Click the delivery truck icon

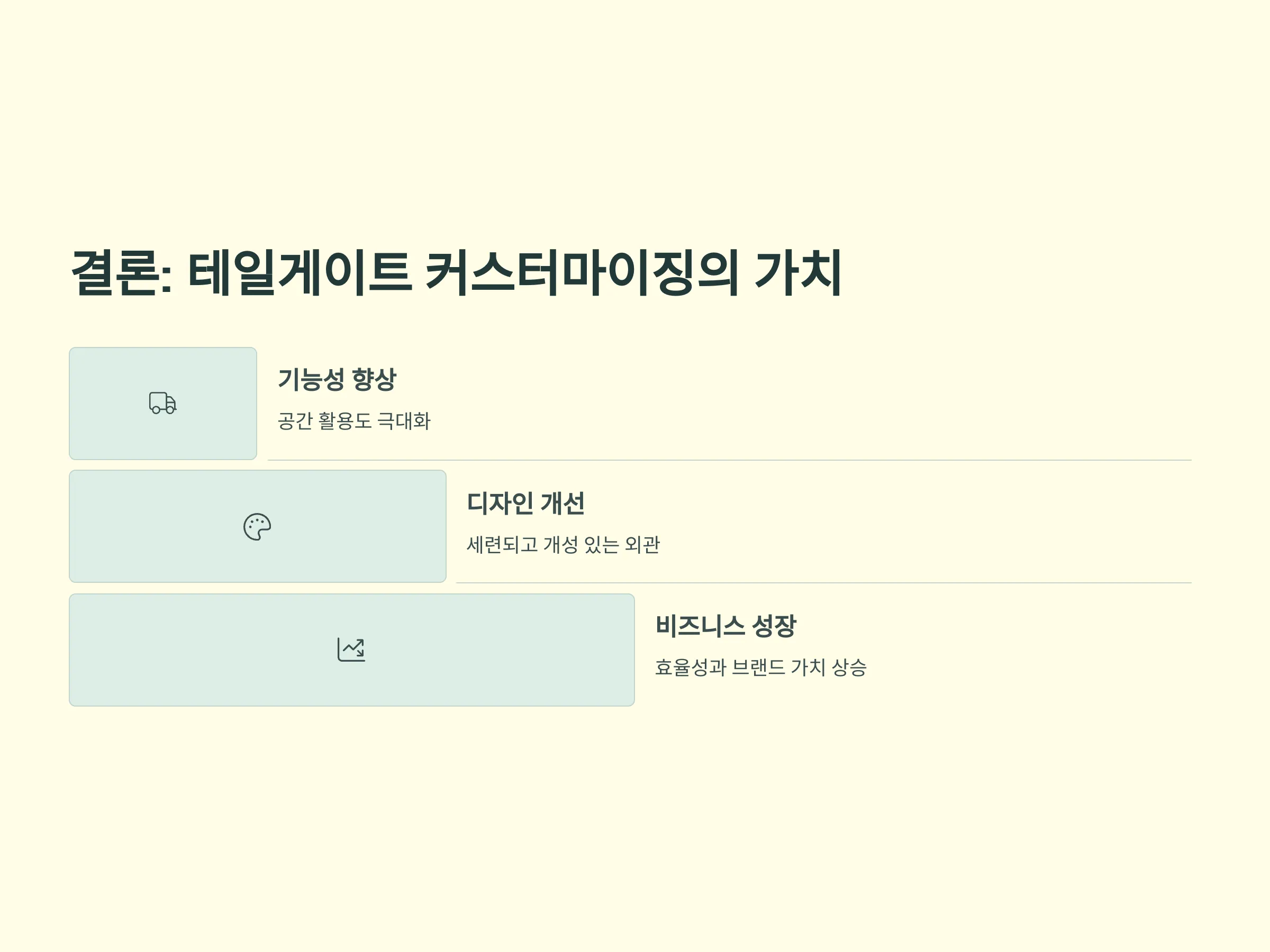[x=163, y=403]
